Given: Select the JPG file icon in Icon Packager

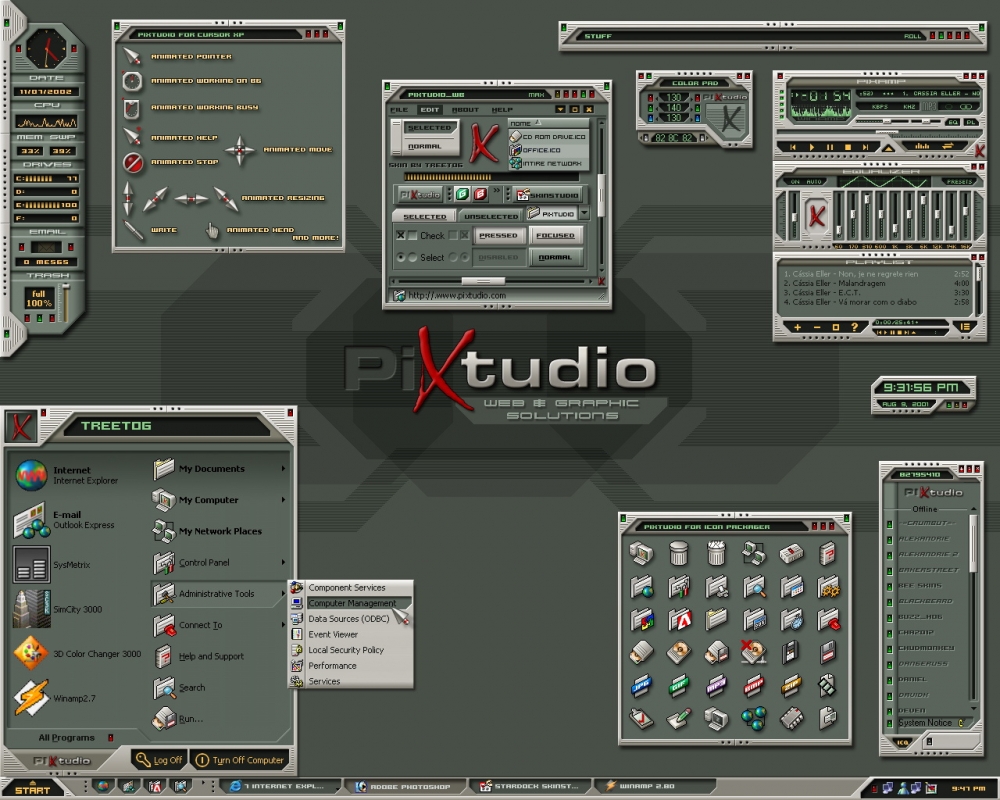Looking at the screenshot, I should [x=641, y=685].
